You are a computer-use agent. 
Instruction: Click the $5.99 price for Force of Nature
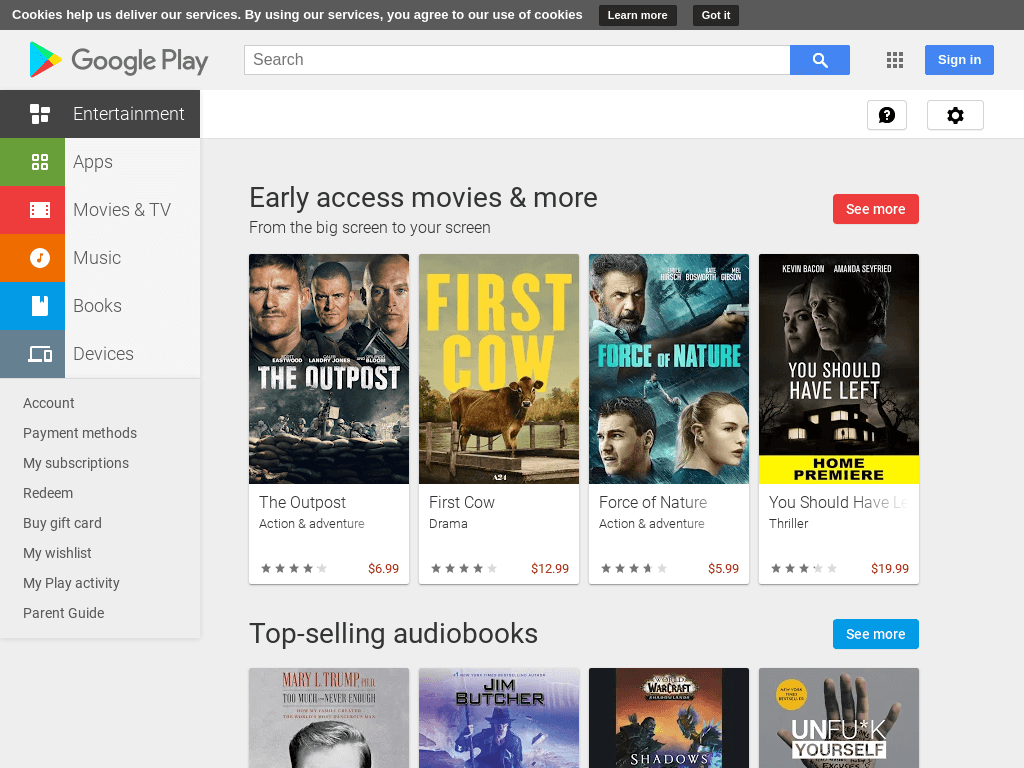click(x=724, y=569)
